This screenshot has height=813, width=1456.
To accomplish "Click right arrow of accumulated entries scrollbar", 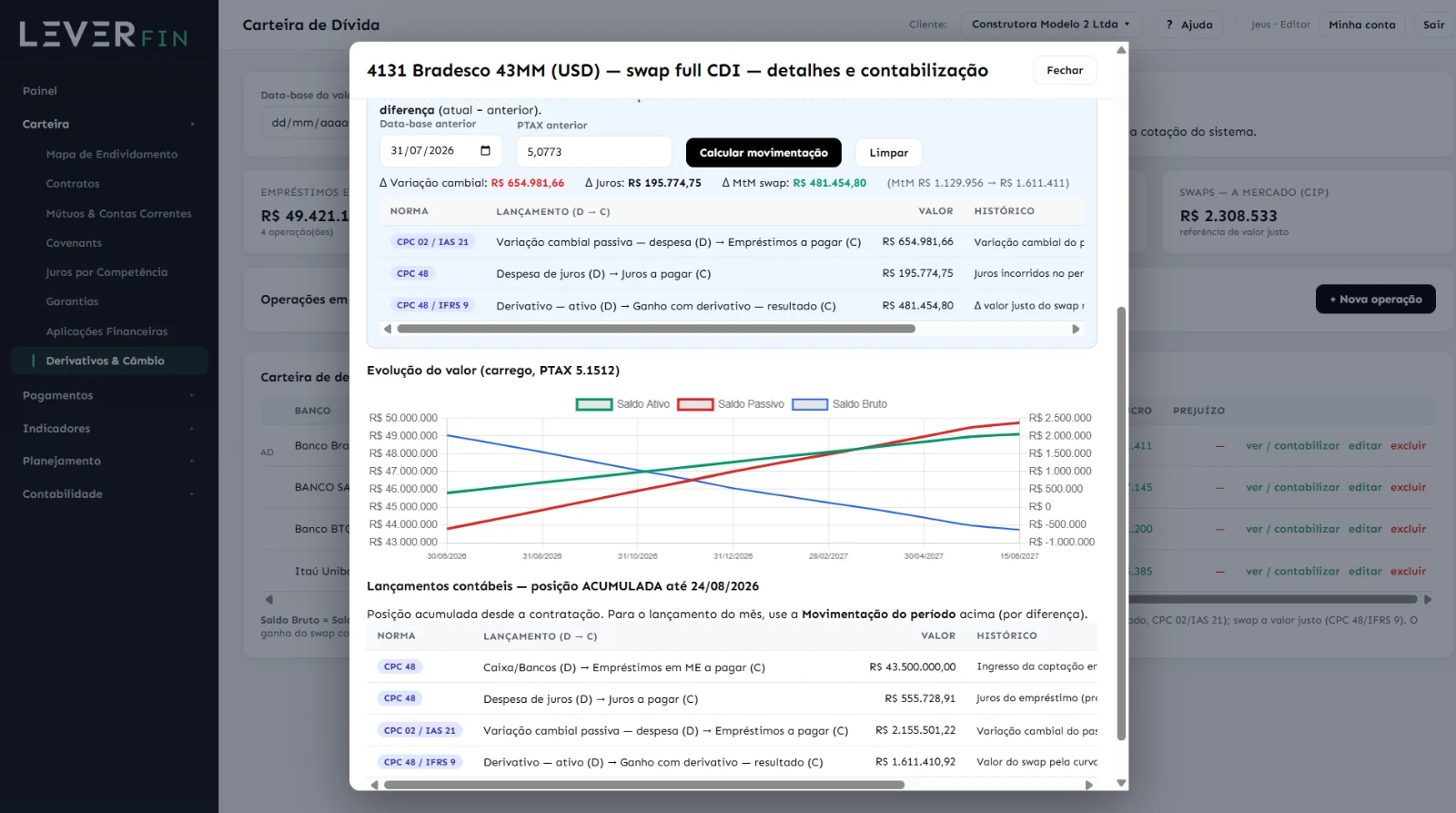I will 1089,785.
